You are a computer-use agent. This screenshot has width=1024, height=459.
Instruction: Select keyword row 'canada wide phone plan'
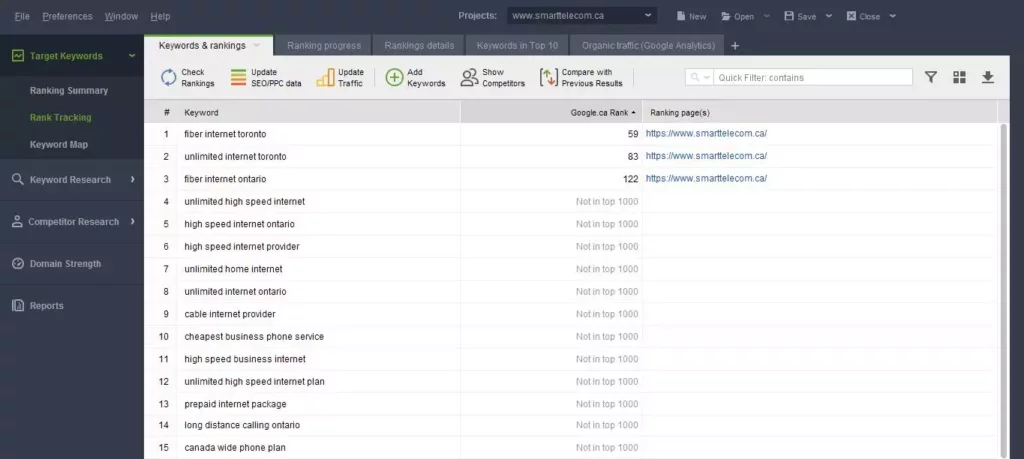[571, 448]
